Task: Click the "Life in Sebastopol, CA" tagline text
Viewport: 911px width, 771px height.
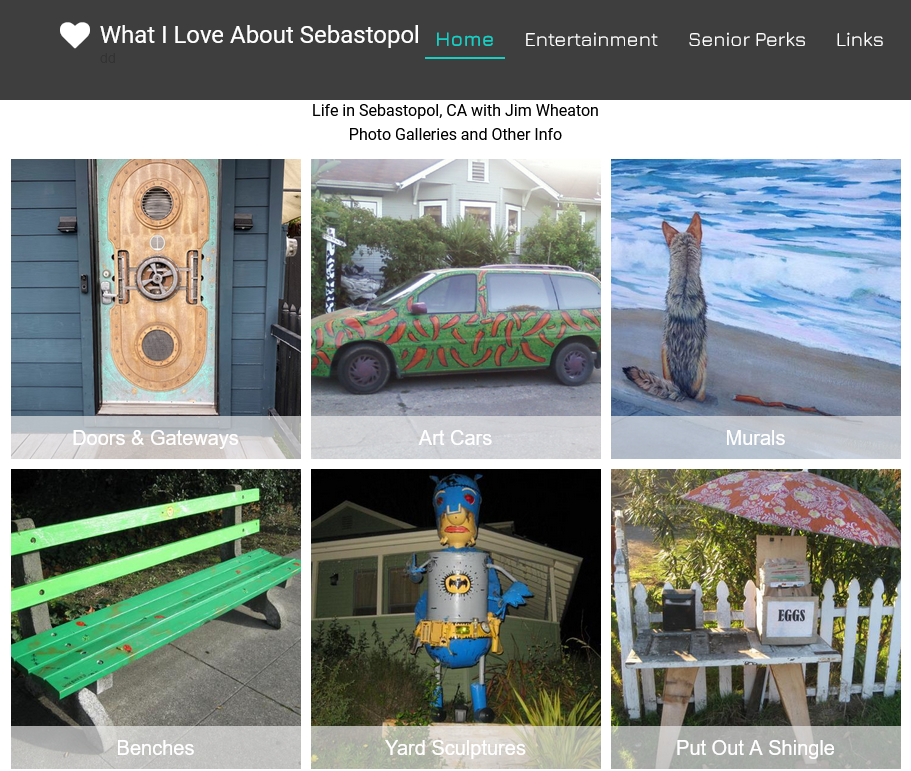Action: click(455, 110)
